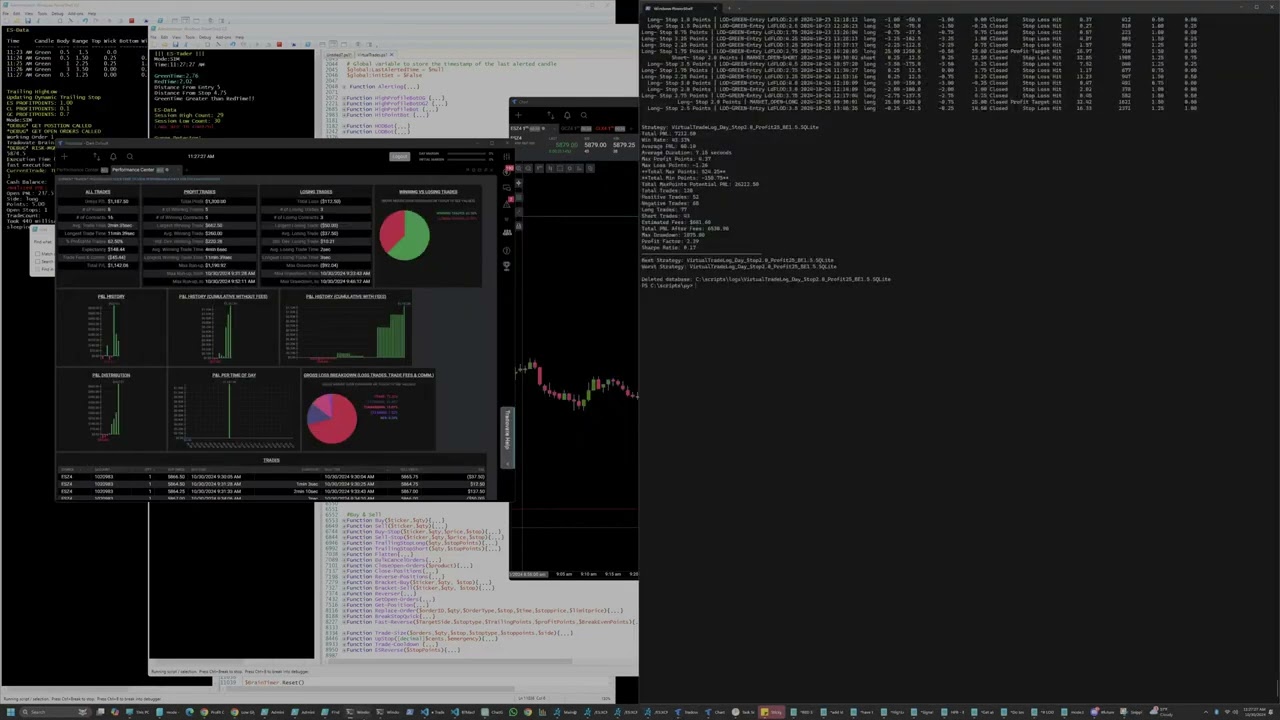Click the Tradovate sidebar icon with red badge
1280x720 pixels.
pos(507,172)
